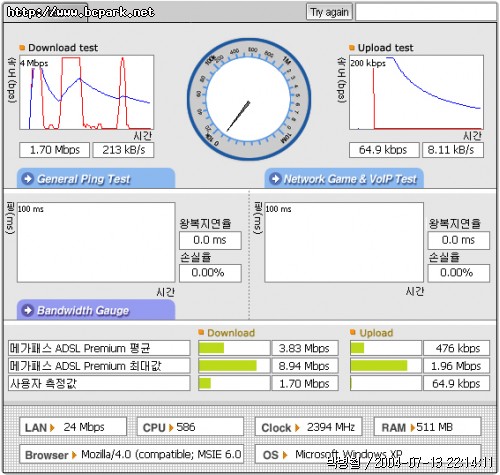
Task: Open the Network Game & VoIP Test tab
Action: pos(344,179)
